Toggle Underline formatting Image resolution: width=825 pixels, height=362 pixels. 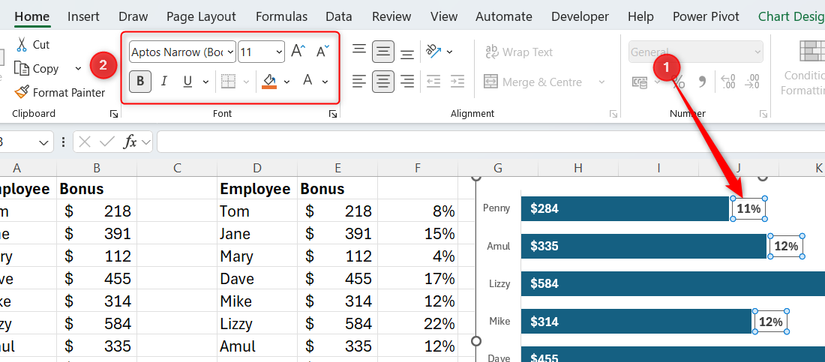[x=187, y=81]
